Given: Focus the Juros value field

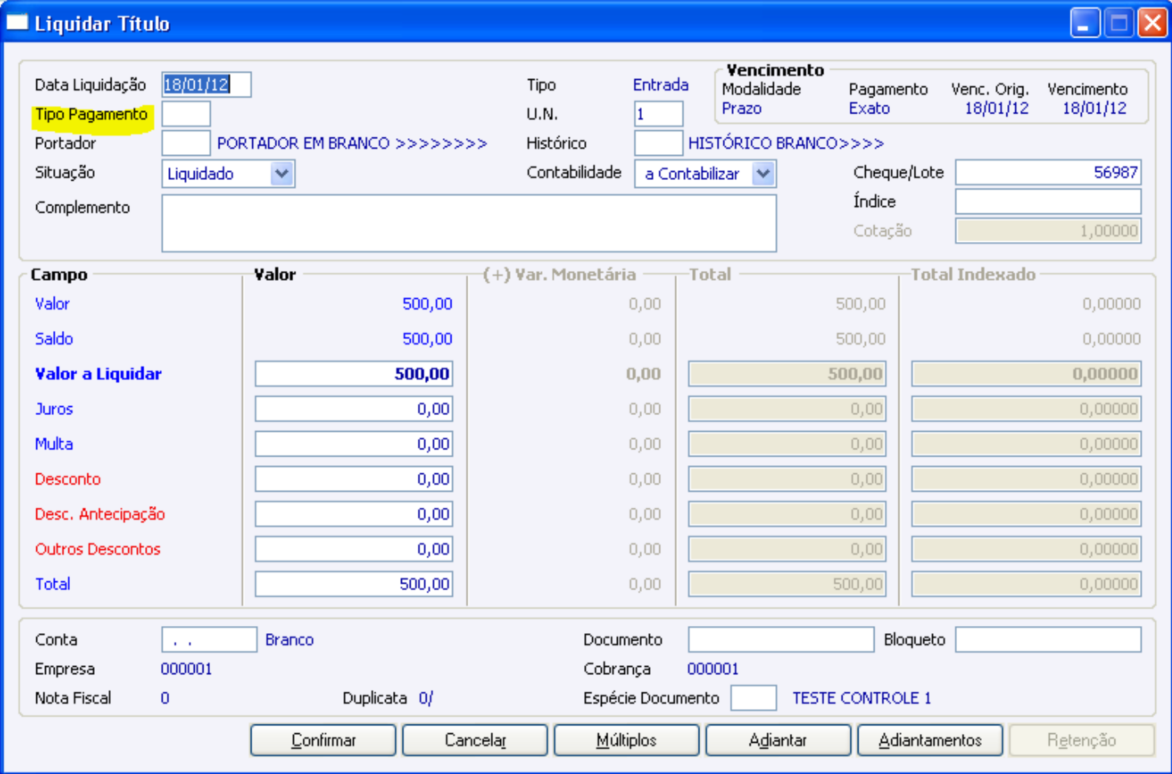Looking at the screenshot, I should point(354,409).
